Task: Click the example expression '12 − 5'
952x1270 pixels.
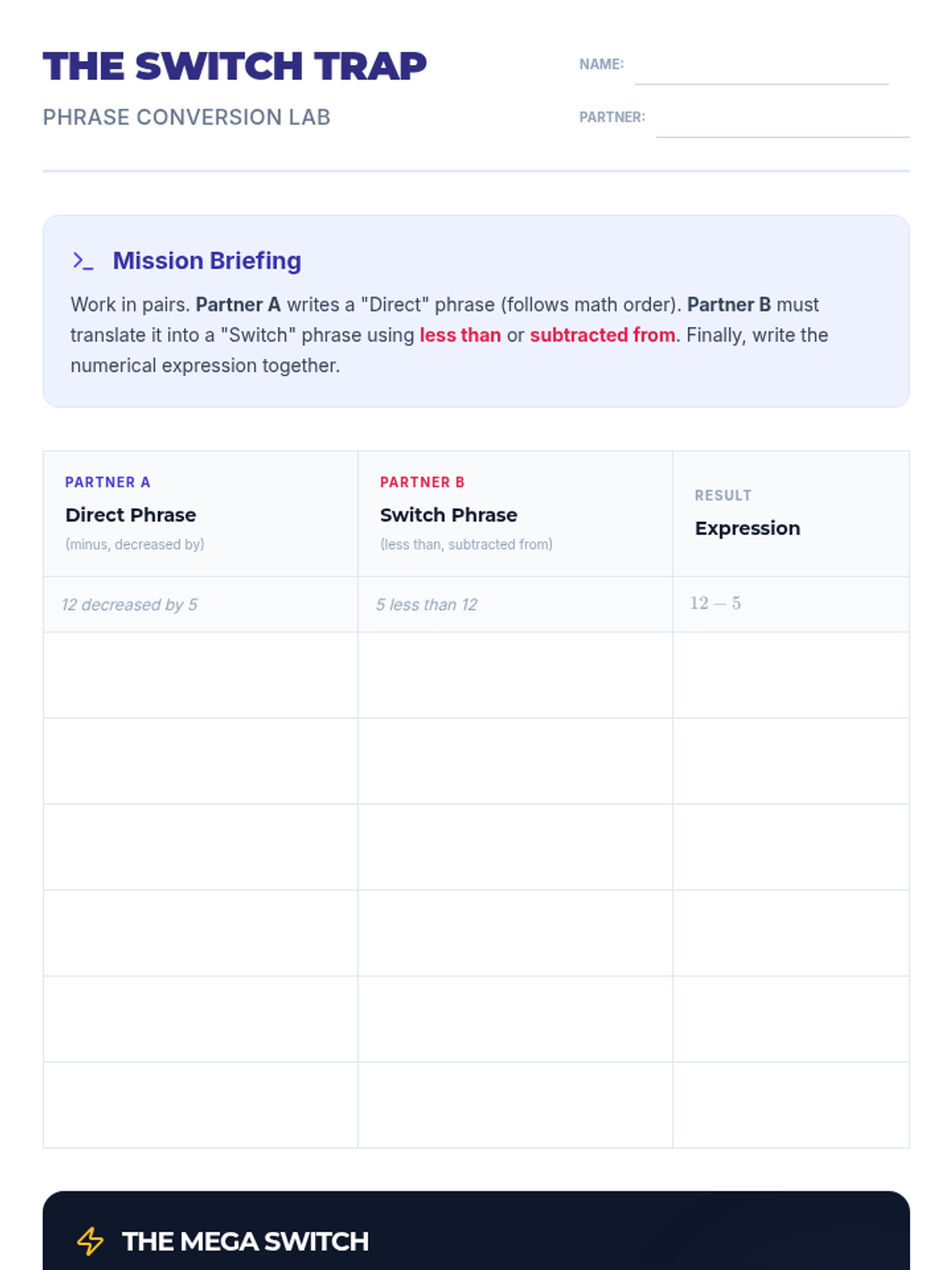Action: click(x=715, y=603)
